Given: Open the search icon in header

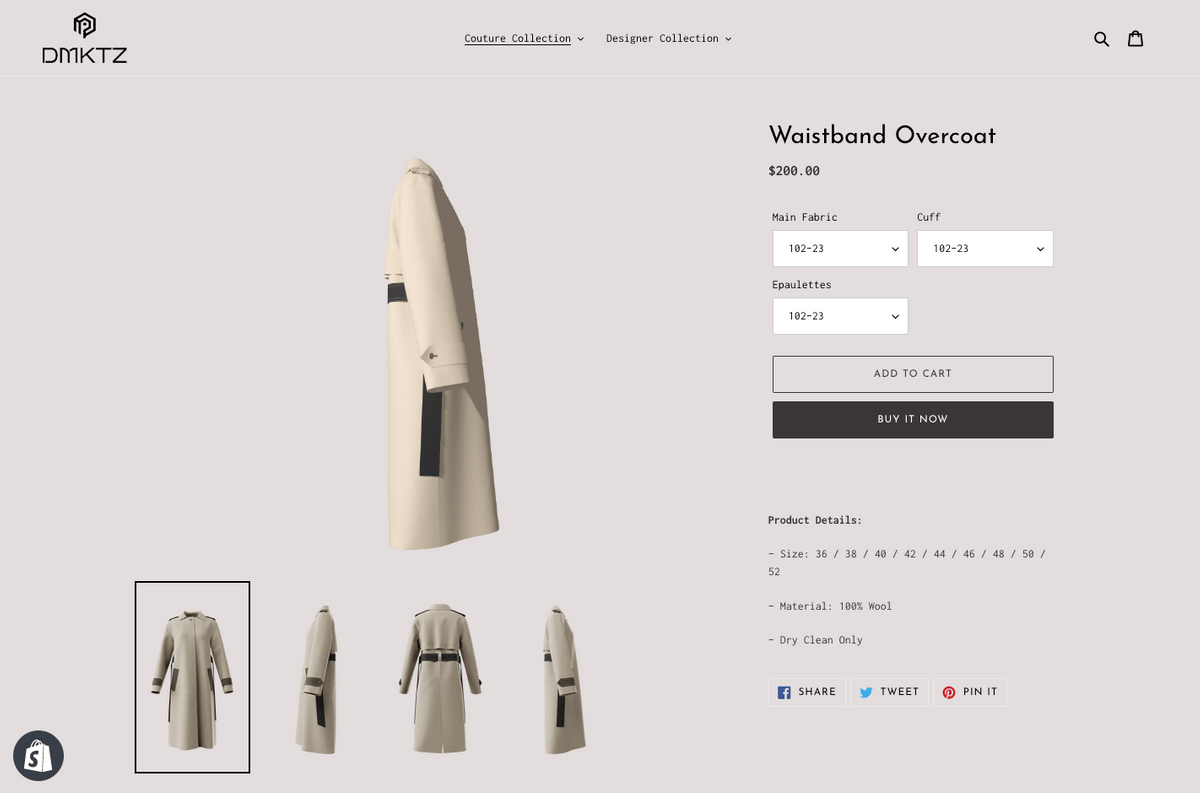Looking at the screenshot, I should coord(1101,39).
